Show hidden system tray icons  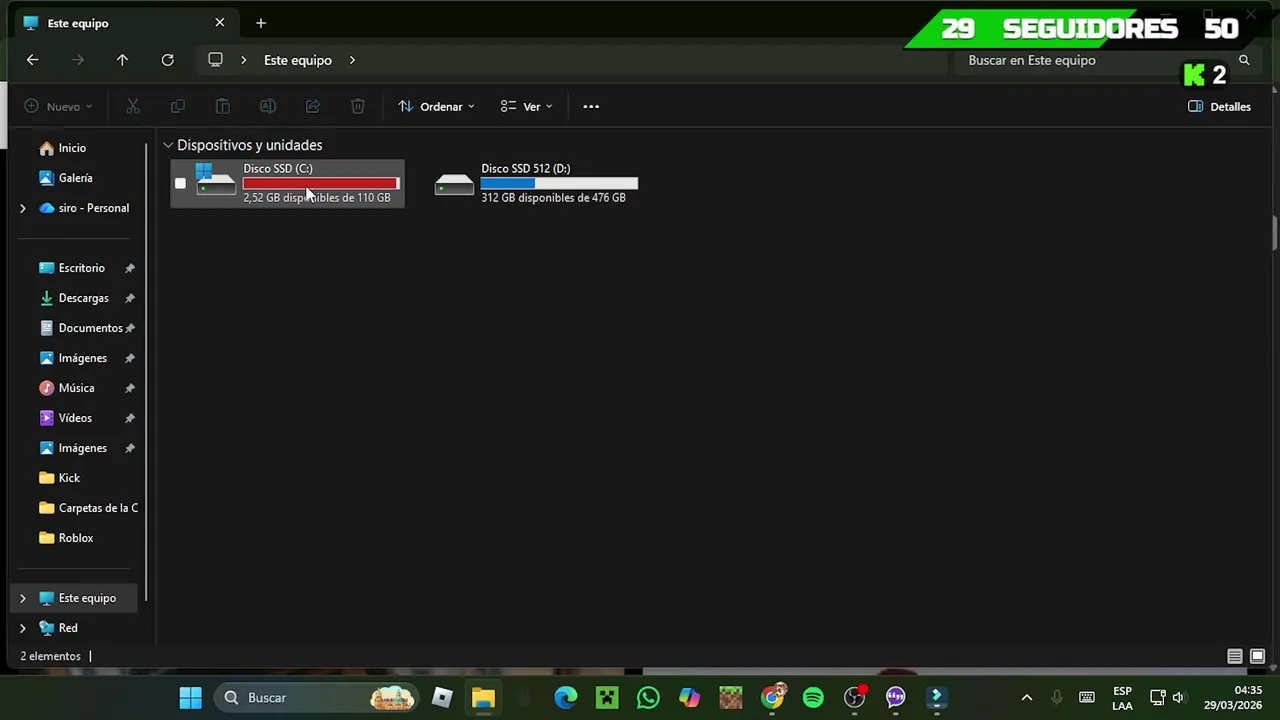click(1026, 697)
